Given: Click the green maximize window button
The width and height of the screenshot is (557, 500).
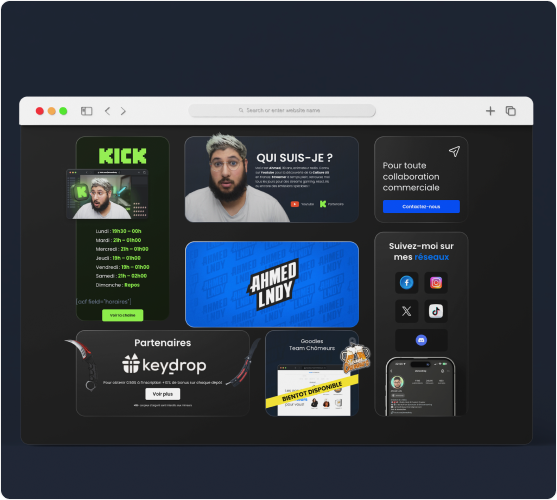Looking at the screenshot, I should pos(63,111).
